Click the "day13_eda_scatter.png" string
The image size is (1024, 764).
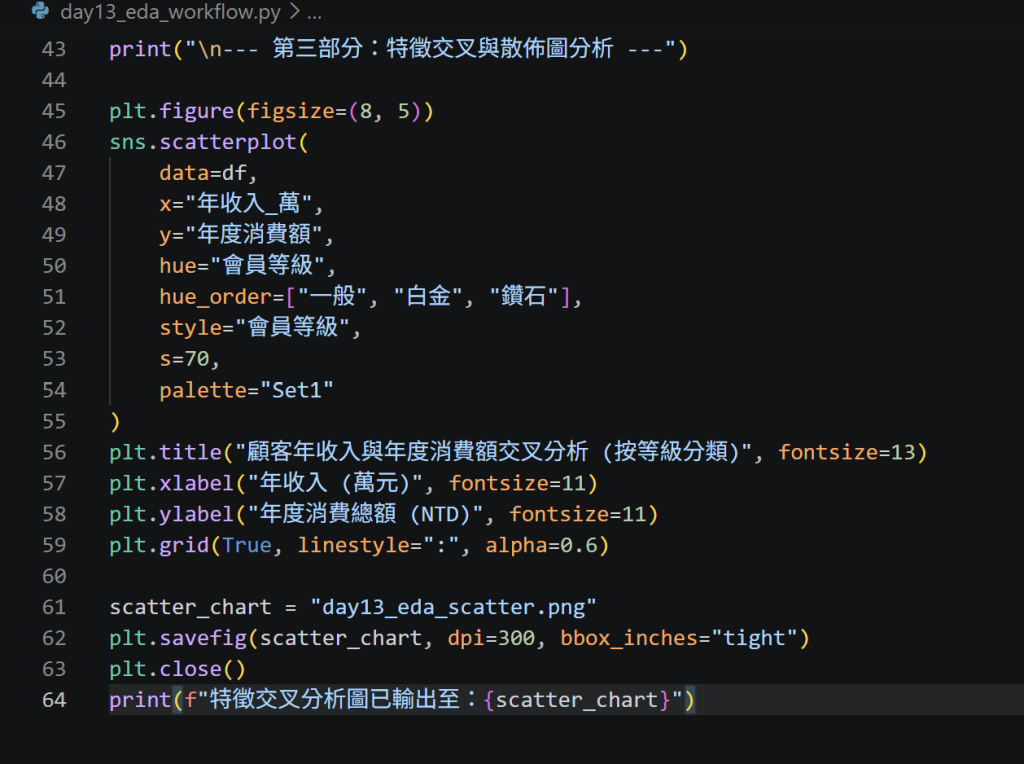click(x=453, y=607)
